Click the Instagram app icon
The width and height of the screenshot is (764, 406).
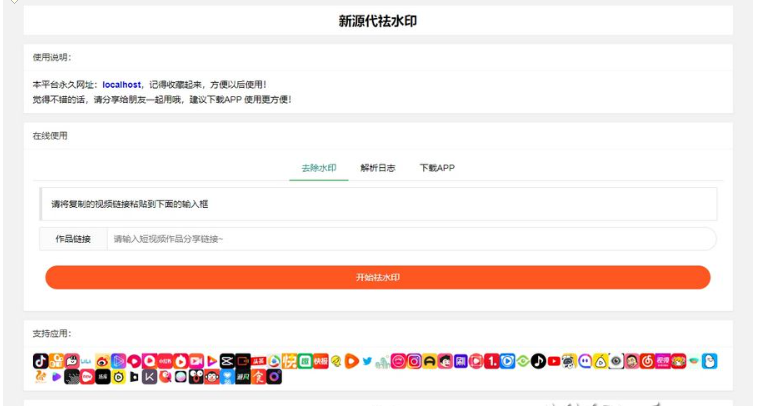tap(413, 361)
